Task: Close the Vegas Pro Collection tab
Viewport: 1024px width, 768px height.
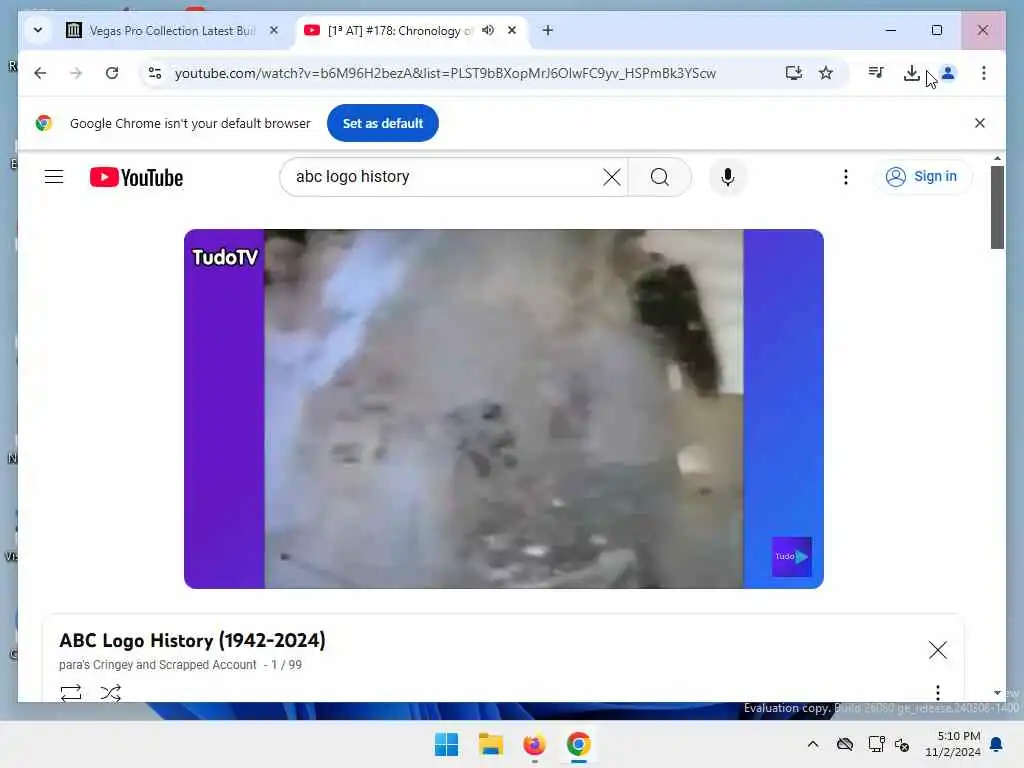Action: pyautogui.click(x=274, y=30)
